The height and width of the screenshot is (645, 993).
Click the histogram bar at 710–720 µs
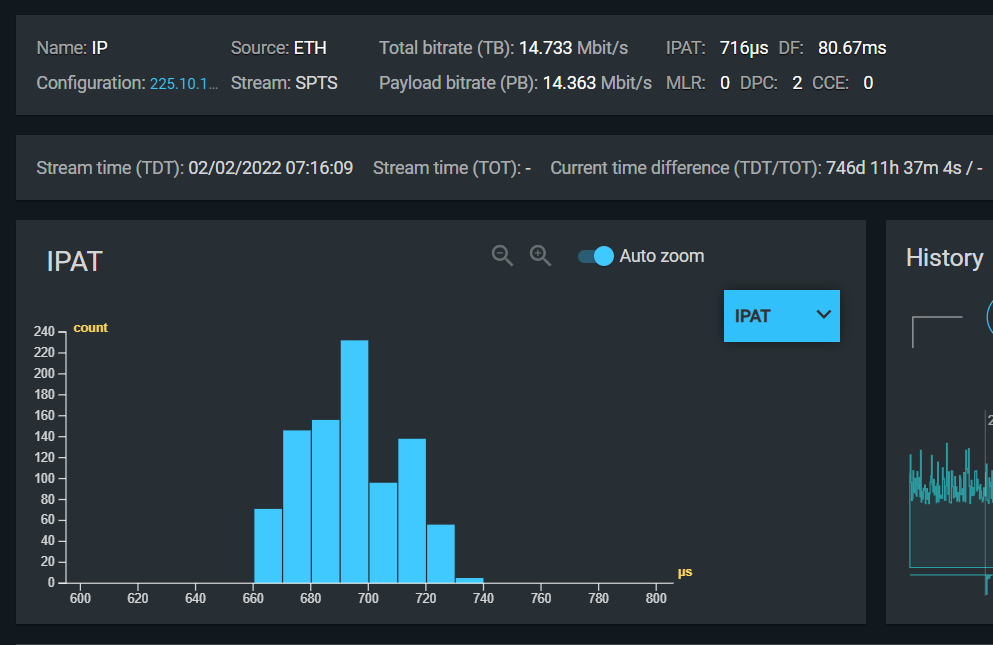(x=412, y=510)
